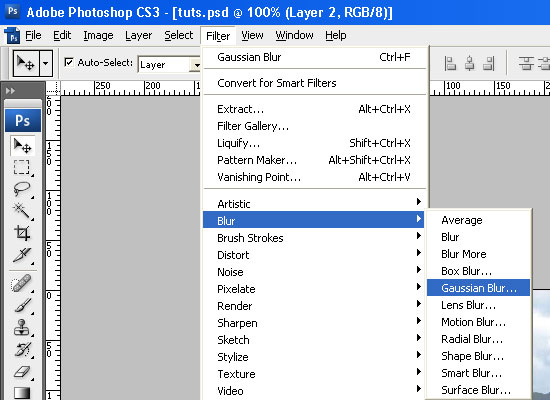Select the Lasso tool

pos(22,189)
